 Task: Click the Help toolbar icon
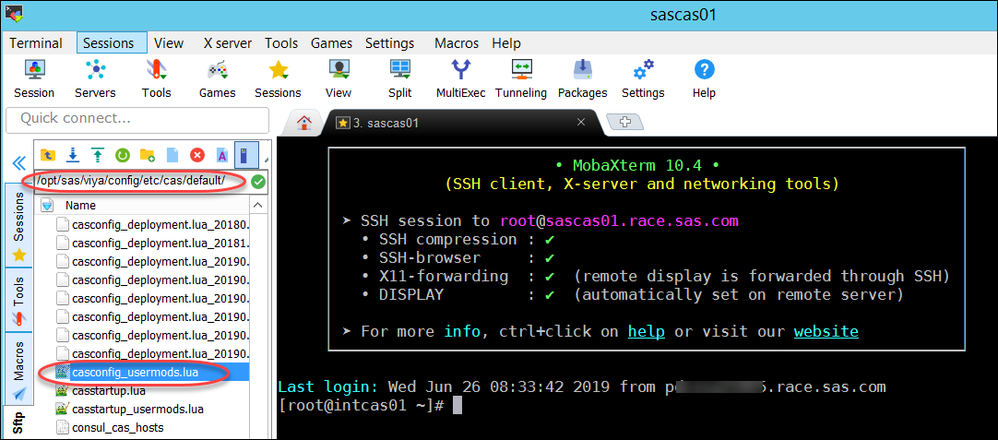click(704, 78)
